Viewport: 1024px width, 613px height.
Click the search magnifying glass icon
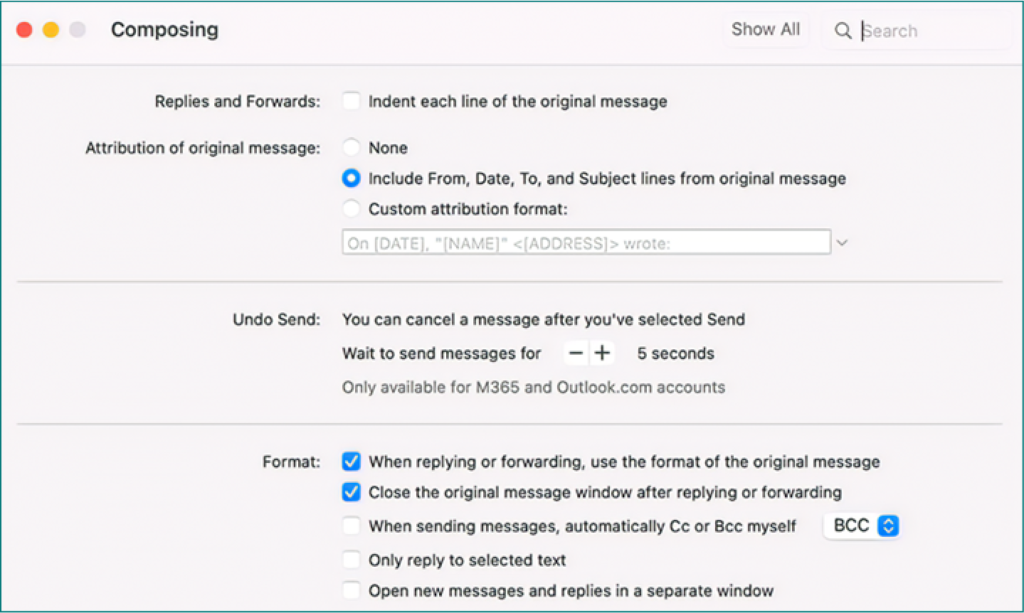point(843,31)
